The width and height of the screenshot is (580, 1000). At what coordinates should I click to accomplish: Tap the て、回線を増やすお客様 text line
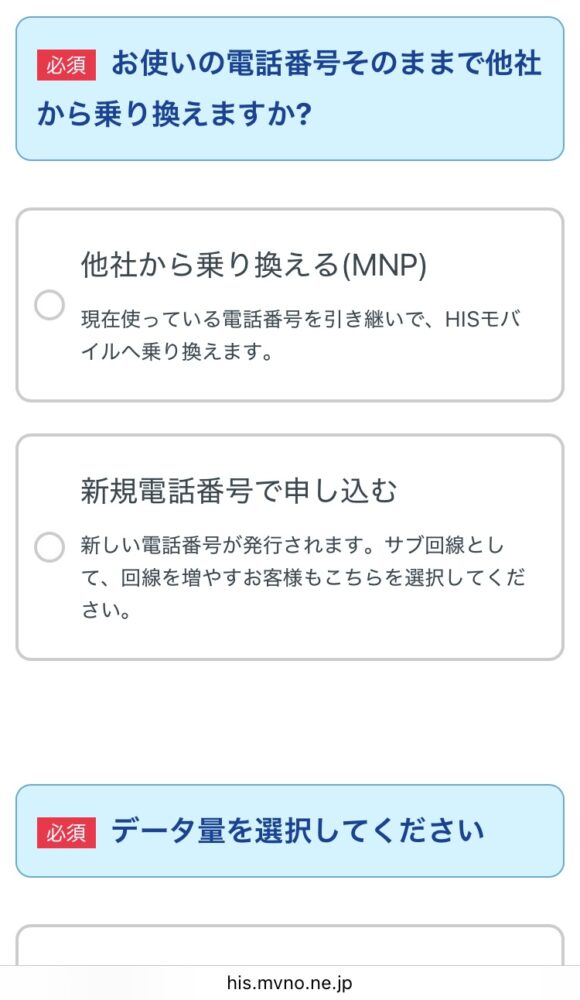(302, 578)
